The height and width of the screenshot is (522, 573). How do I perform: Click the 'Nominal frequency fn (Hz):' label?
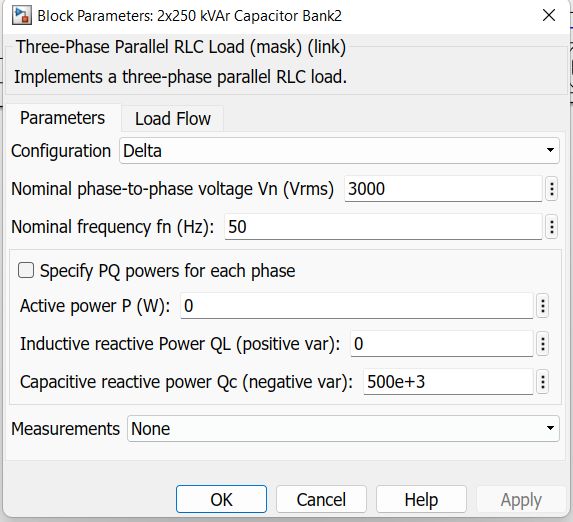113,227
